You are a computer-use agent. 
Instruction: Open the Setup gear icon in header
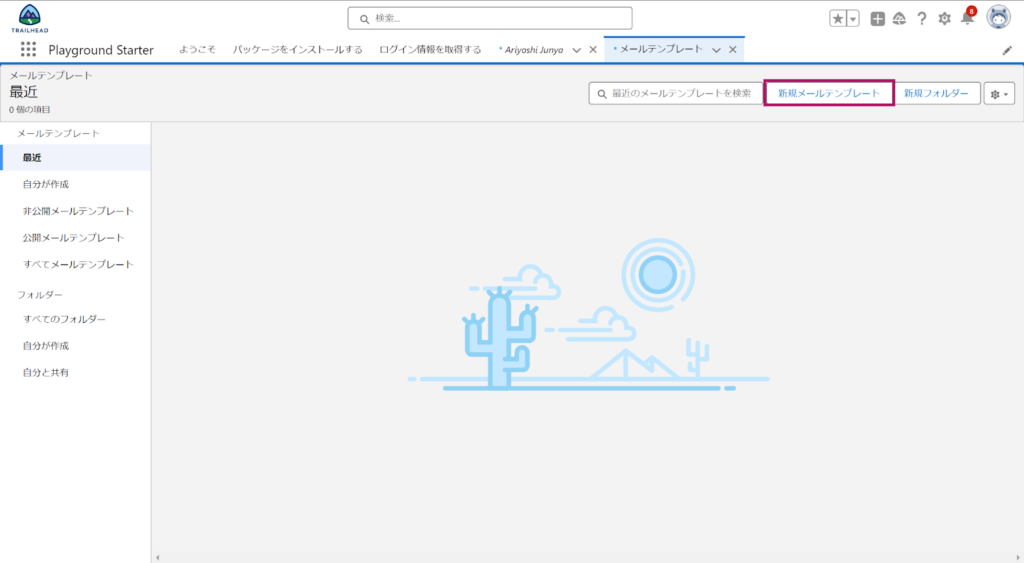(x=944, y=19)
